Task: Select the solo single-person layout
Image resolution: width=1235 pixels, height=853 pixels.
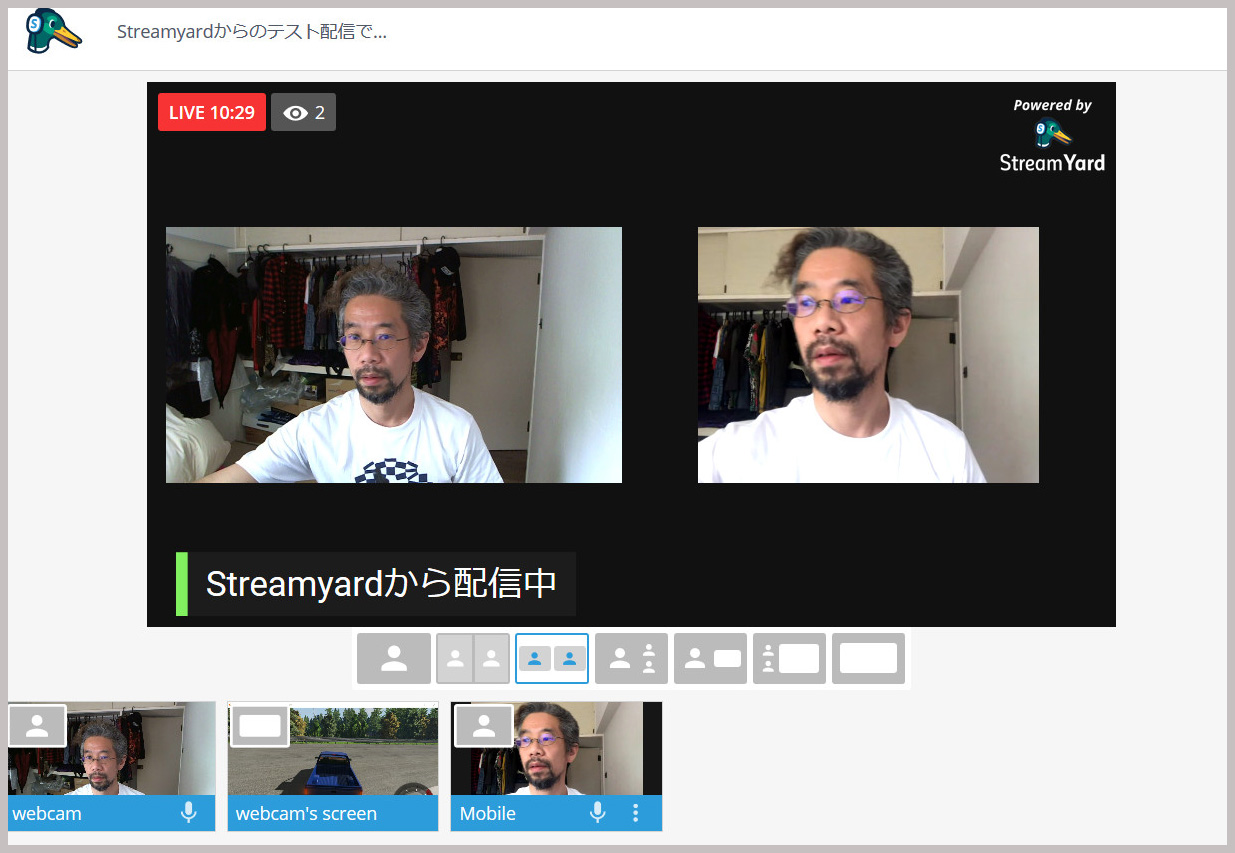Action: [x=394, y=659]
